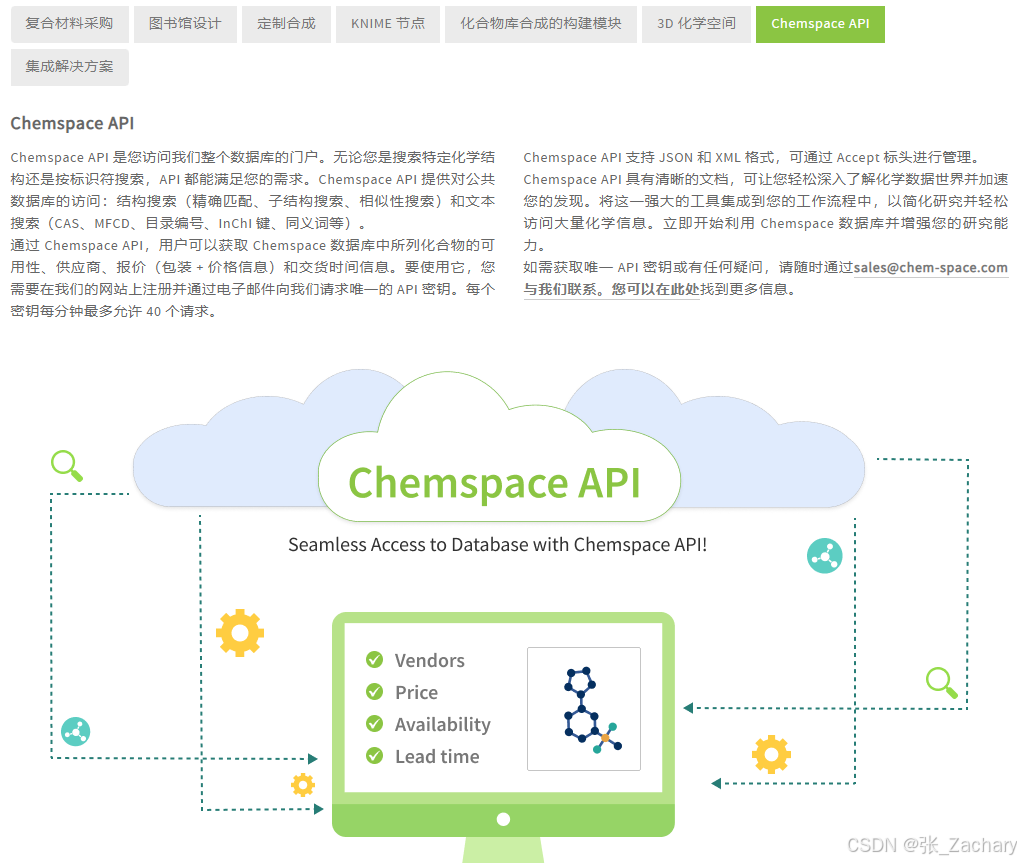Click the green magnifier icon at left

coord(67,466)
